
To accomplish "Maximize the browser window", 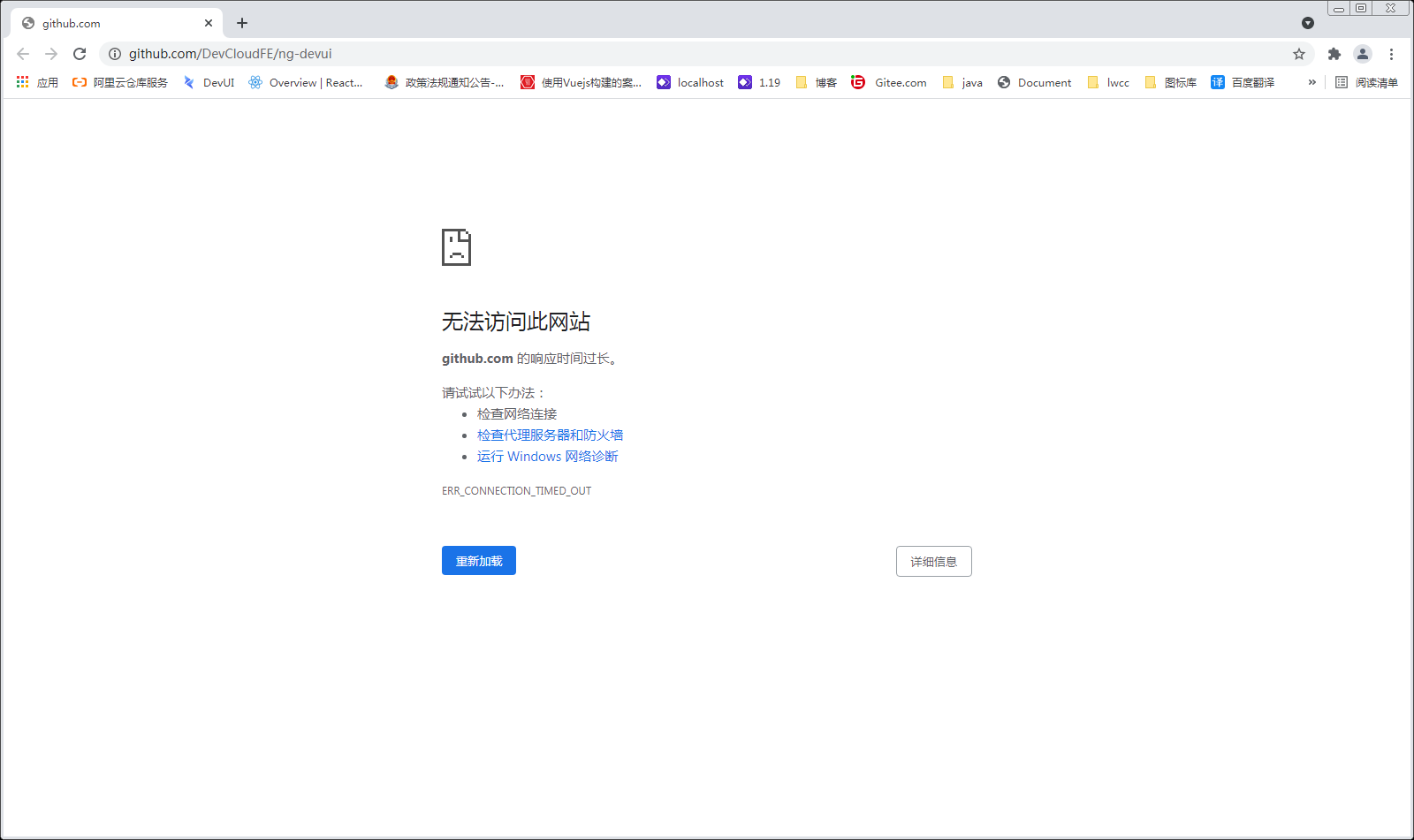I will click(x=1361, y=8).
